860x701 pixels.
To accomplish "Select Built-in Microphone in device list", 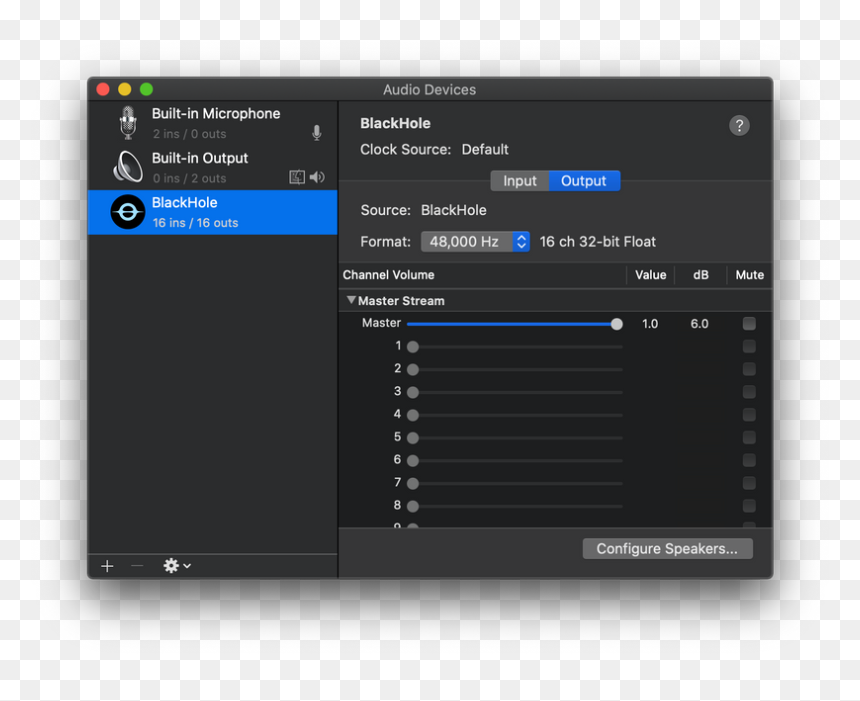I will point(213,123).
